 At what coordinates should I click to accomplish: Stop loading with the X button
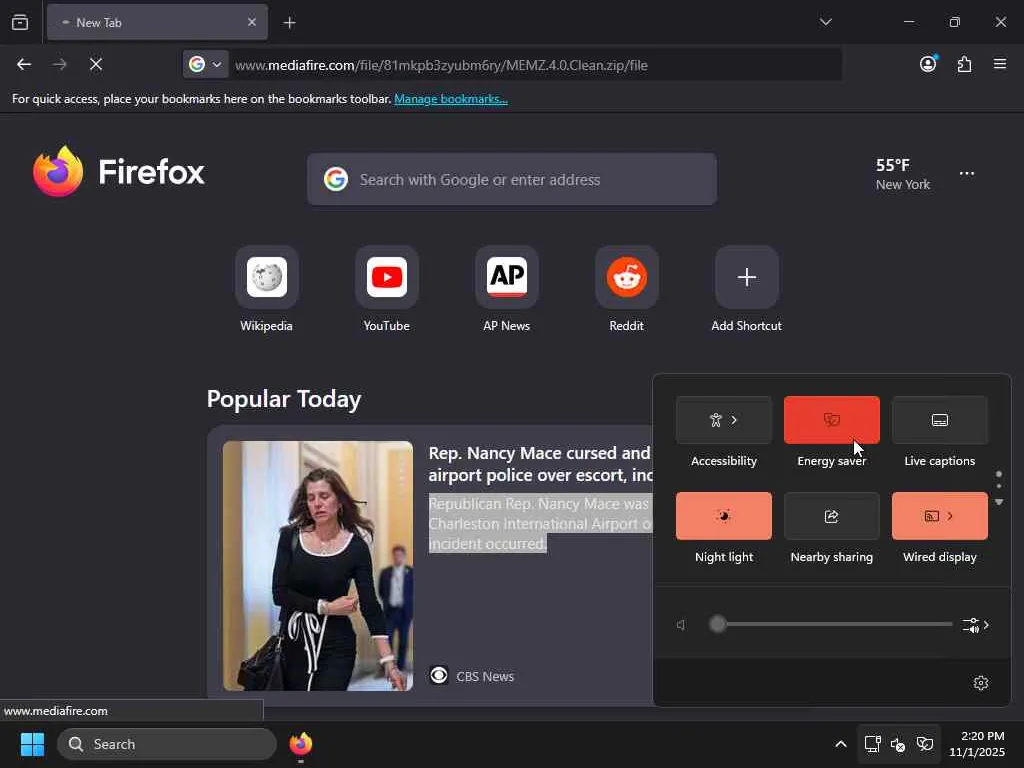coord(95,64)
